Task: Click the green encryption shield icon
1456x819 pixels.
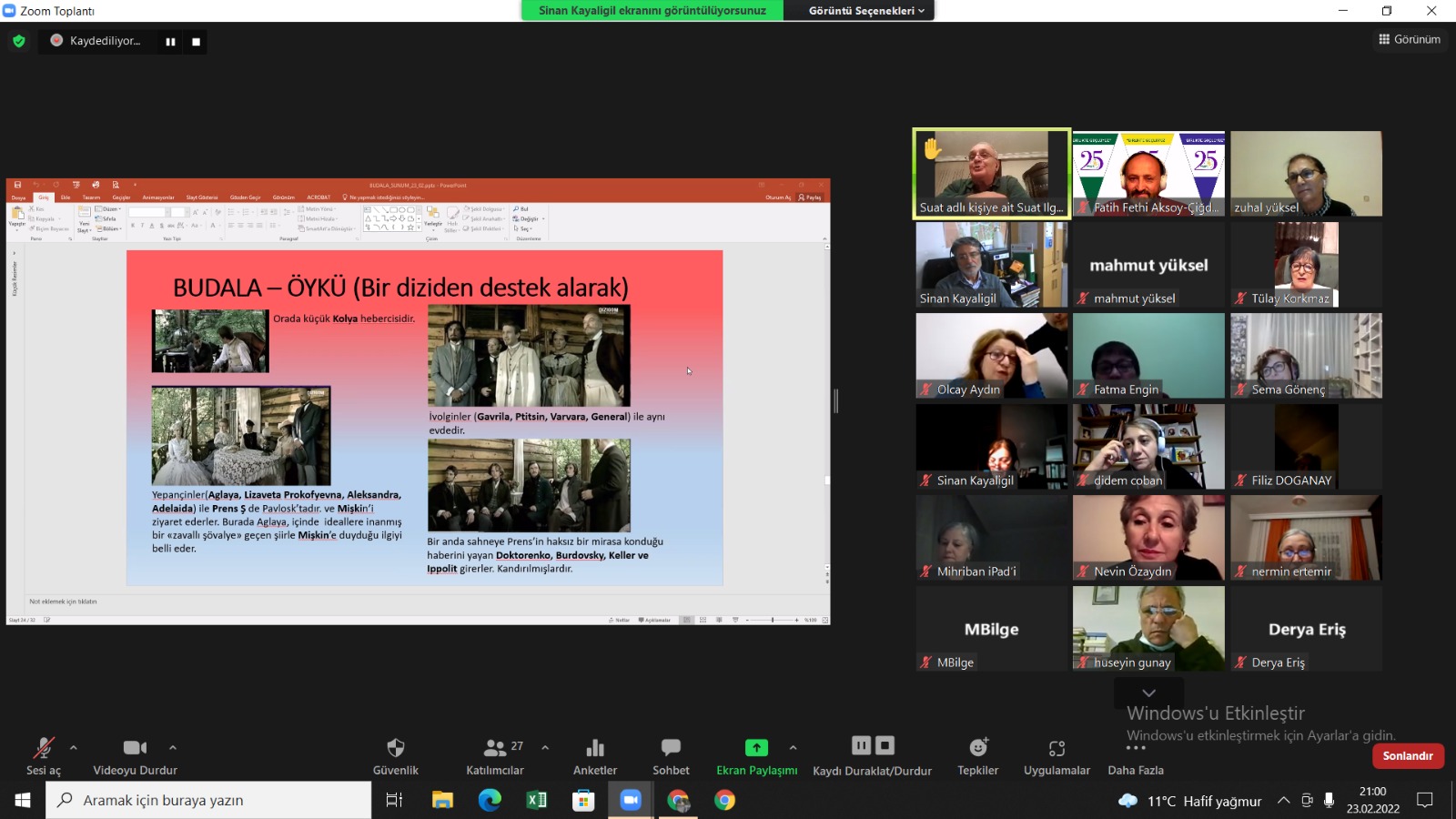Action: pyautogui.click(x=18, y=41)
